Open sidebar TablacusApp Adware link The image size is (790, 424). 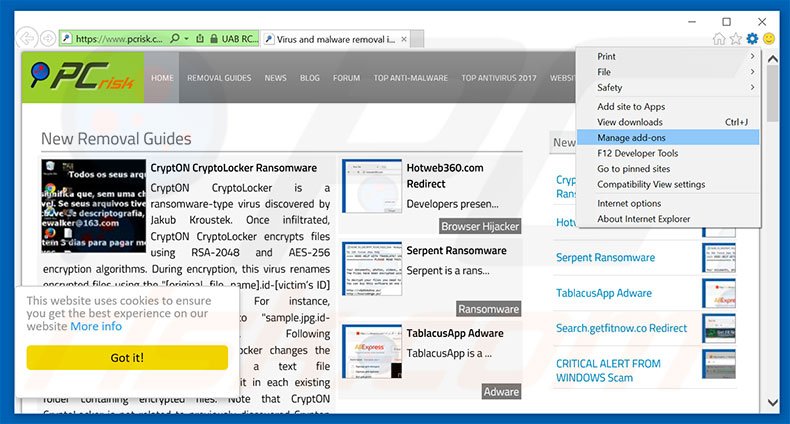point(604,293)
